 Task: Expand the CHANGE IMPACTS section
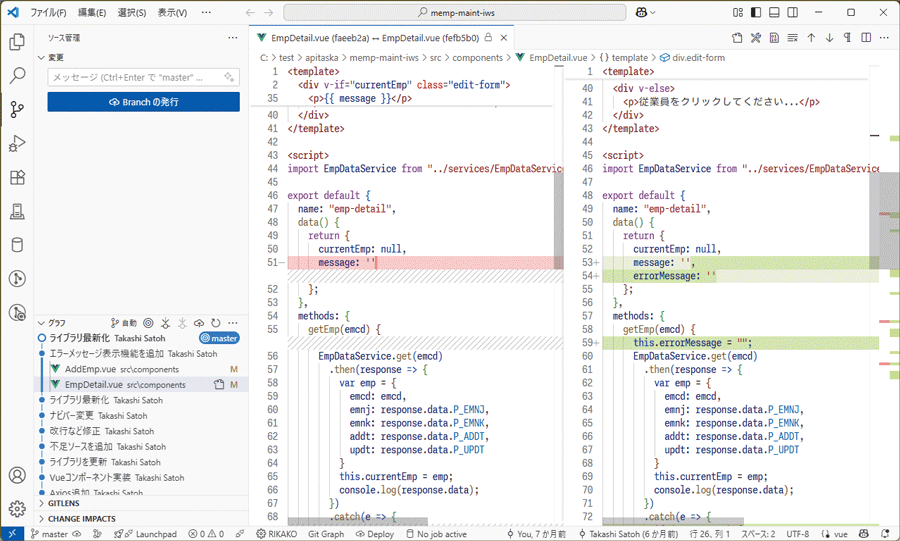click(x=81, y=519)
